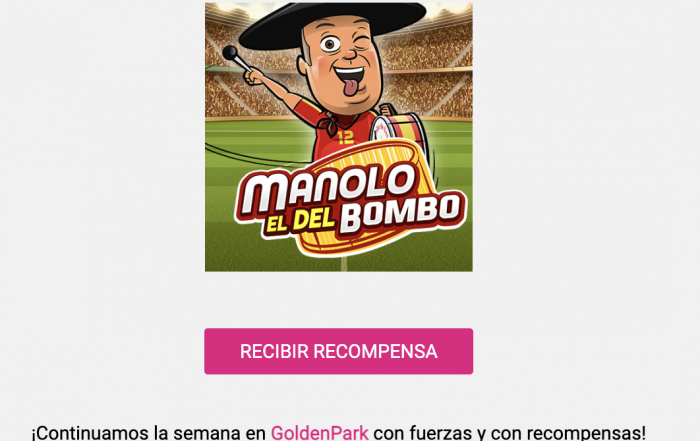The width and height of the screenshot is (700, 441).
Task: Click the character's wide open eye
Action: 330,44
